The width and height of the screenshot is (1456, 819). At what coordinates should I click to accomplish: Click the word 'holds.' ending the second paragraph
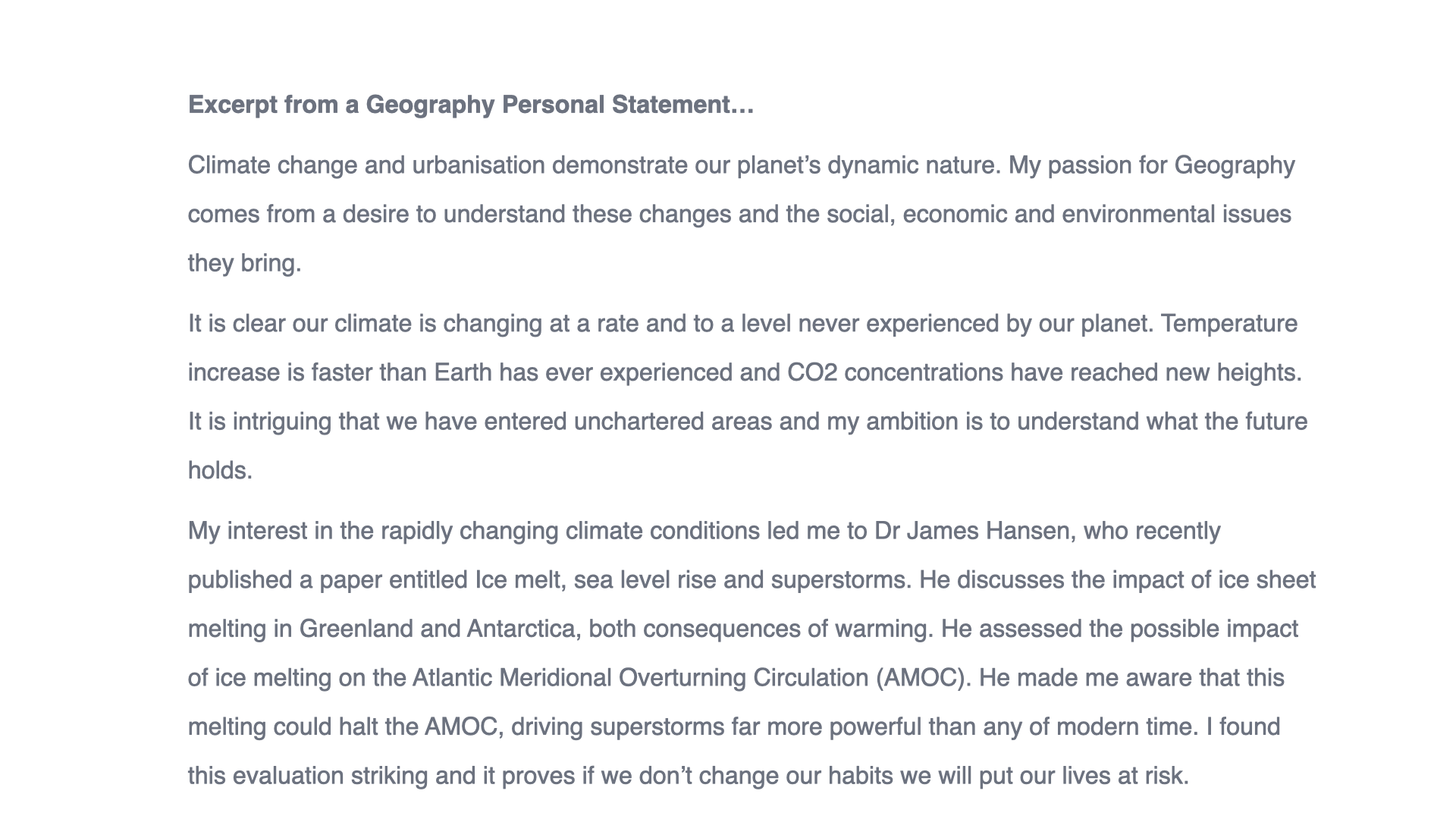pos(220,471)
